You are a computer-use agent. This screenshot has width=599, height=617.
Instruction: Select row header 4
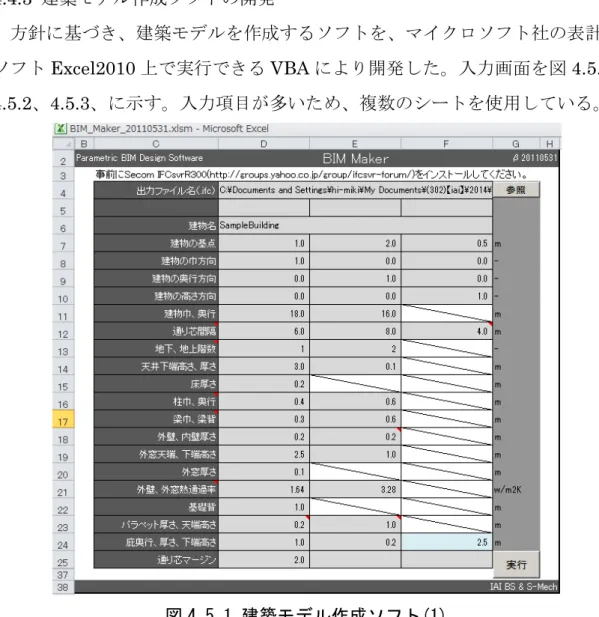tap(63, 190)
